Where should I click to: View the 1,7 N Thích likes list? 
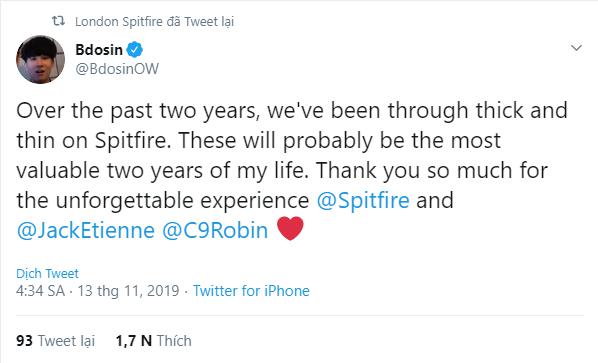pos(153,341)
